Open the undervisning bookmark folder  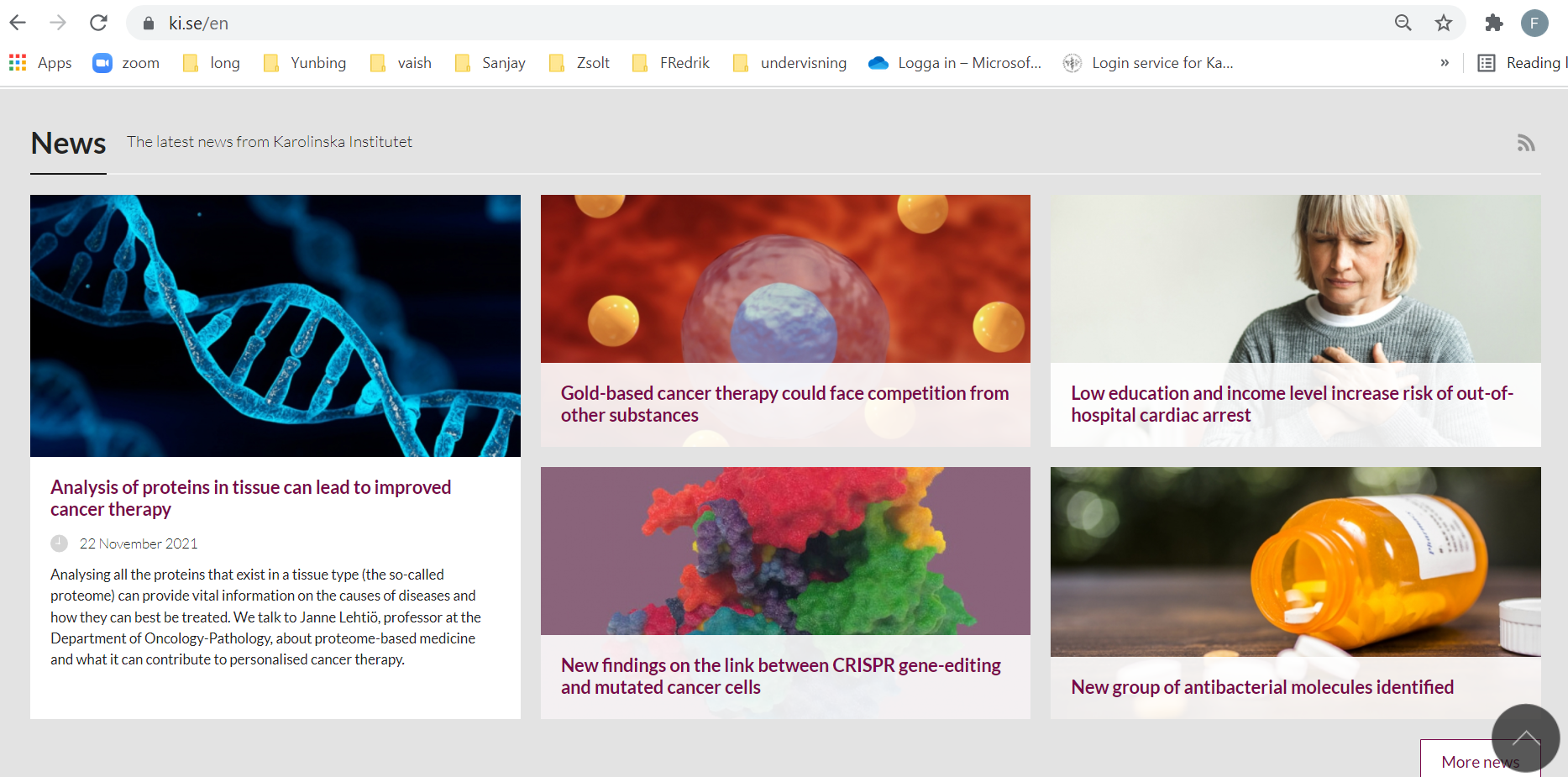point(789,63)
